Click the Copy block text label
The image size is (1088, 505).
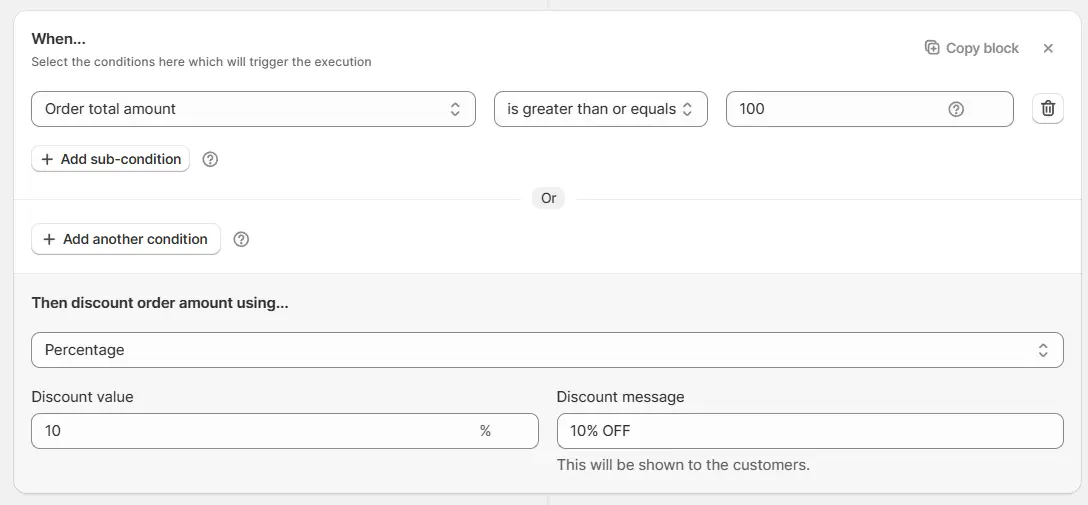click(982, 48)
